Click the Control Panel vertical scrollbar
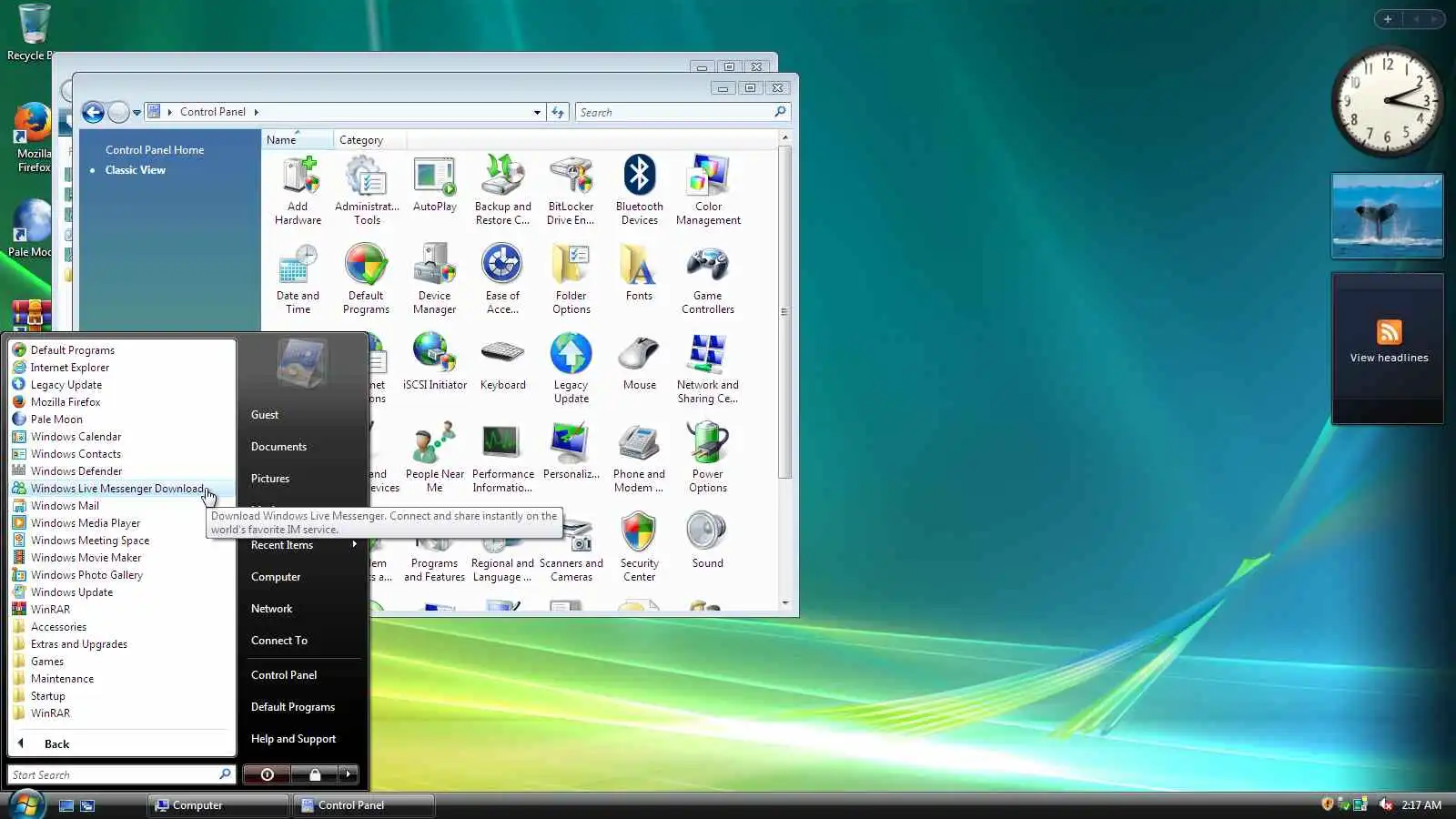 pyautogui.click(x=784, y=311)
